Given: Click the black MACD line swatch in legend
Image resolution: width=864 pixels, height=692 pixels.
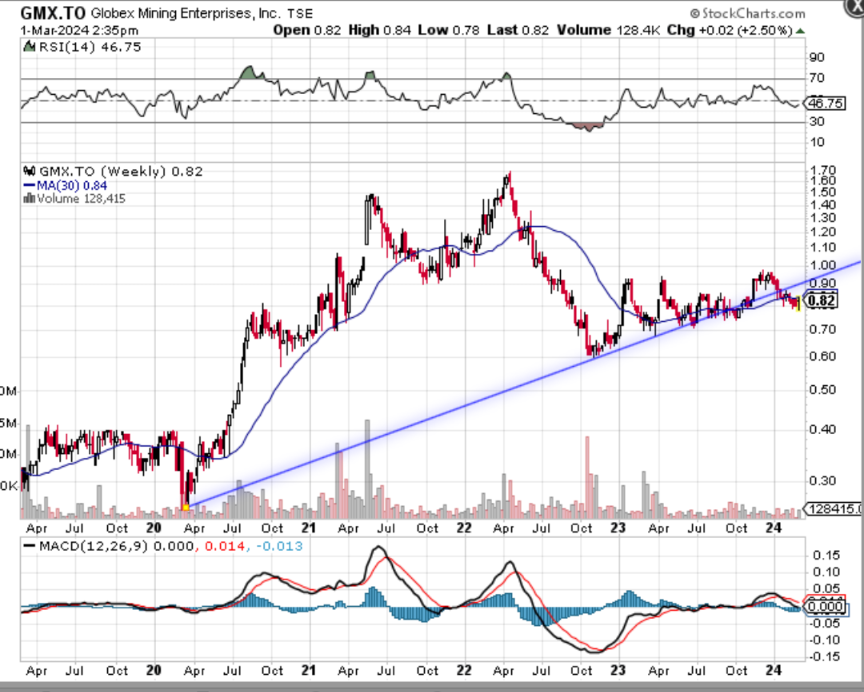Looking at the screenshot, I should point(30,546).
